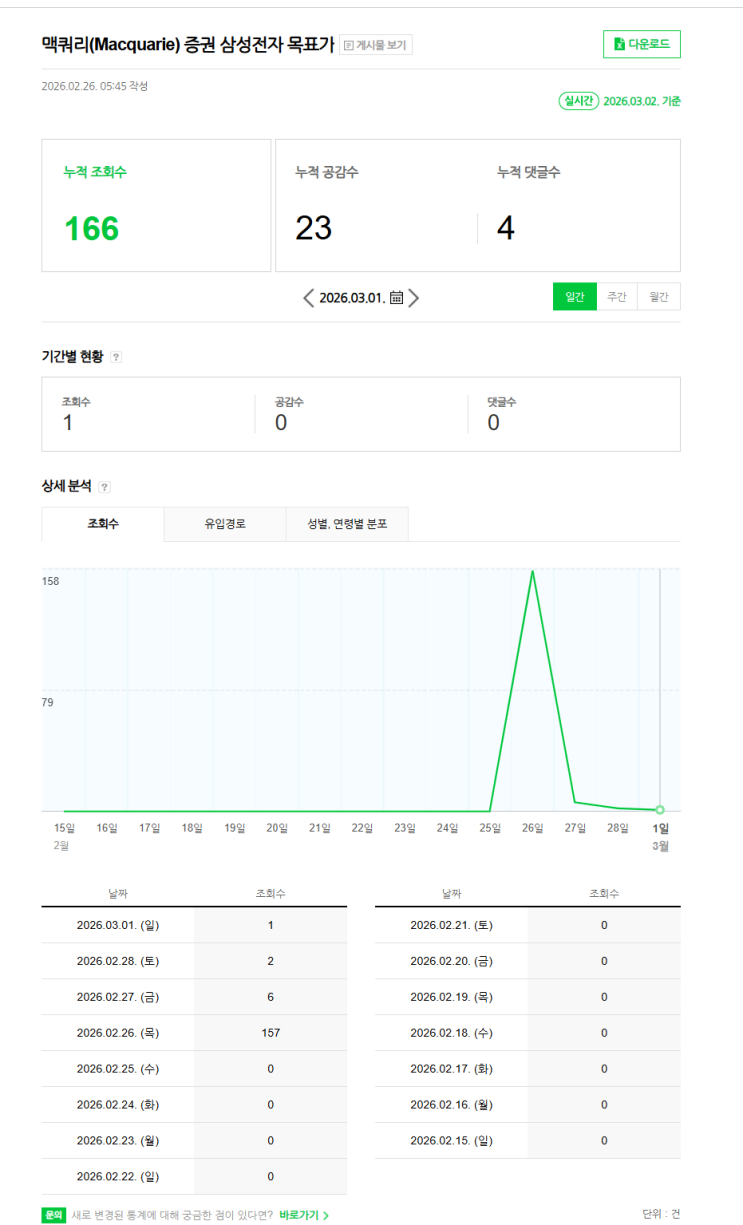The width and height of the screenshot is (743, 1225).
Task: Click the 누적 공감수 value 23
Action: pyautogui.click(x=313, y=229)
